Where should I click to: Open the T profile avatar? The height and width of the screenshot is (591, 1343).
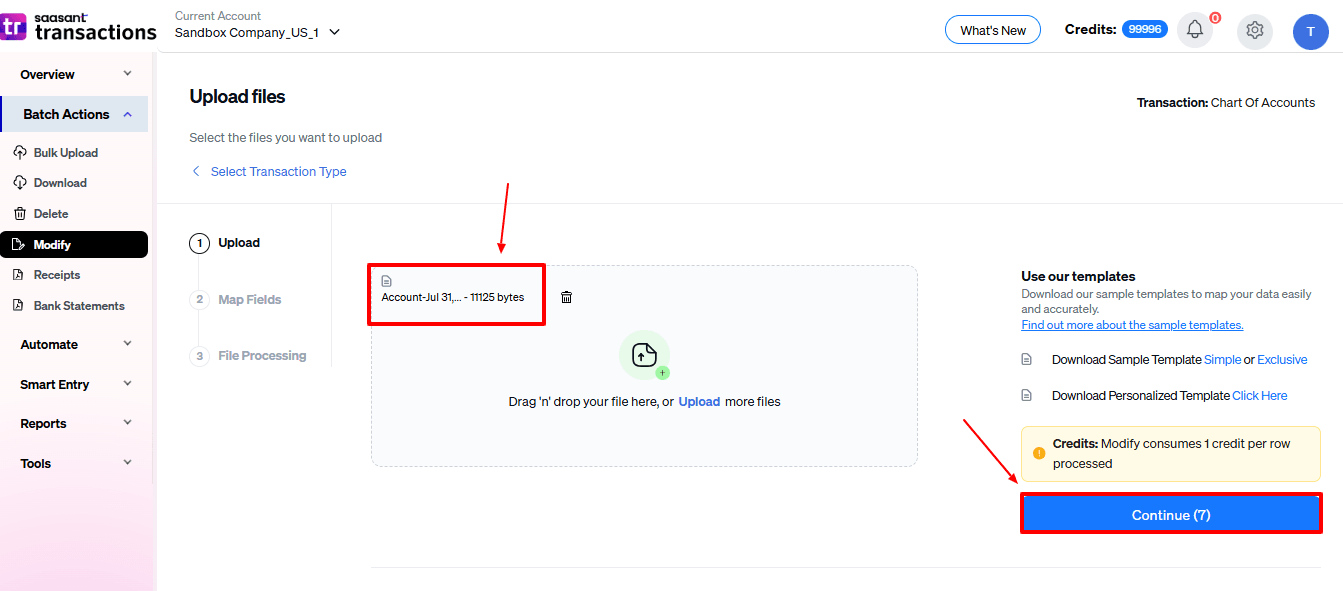(1311, 31)
